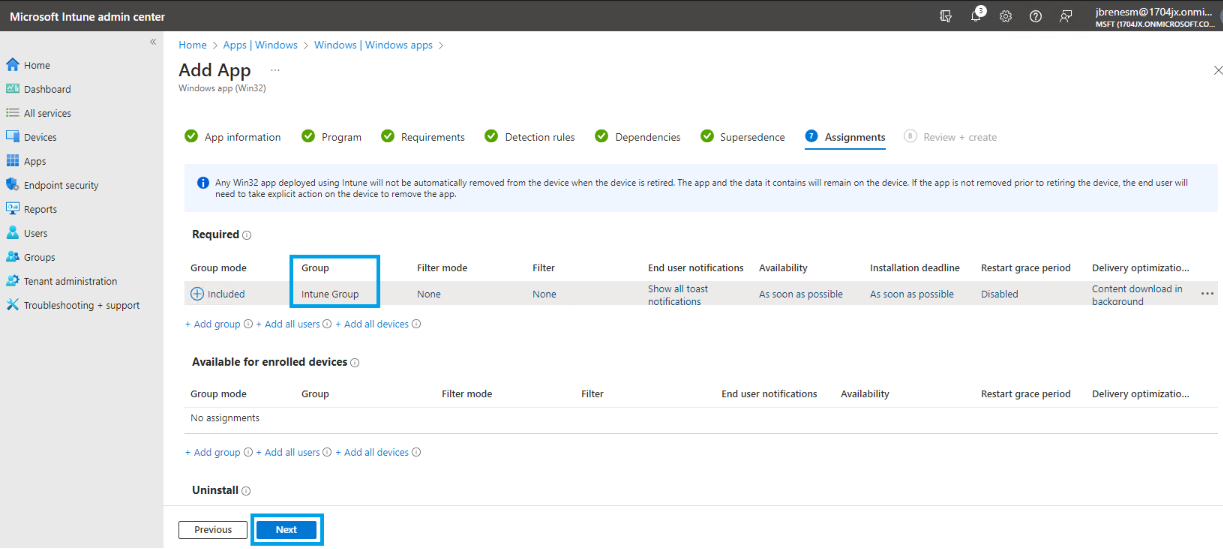Open info icon next to Available for enrolled devices
Screen dimensions: 1223x549
(x=355, y=363)
